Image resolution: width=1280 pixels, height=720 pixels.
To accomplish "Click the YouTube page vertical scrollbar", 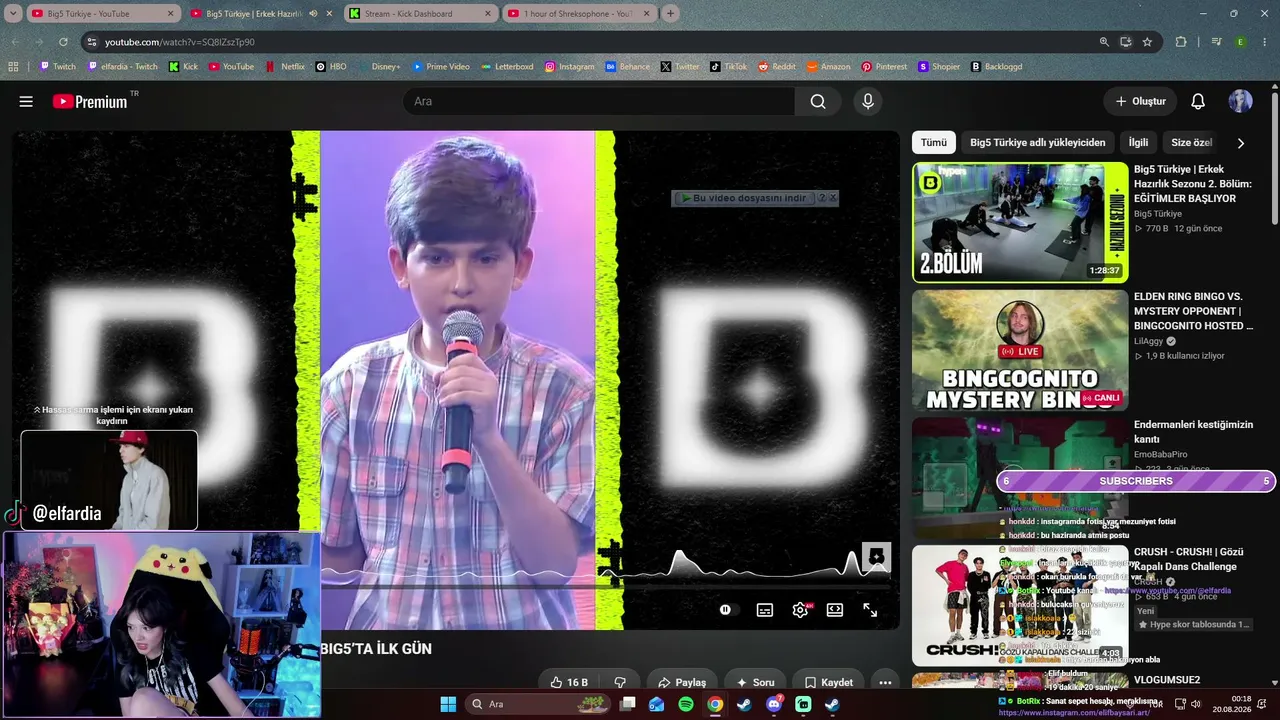I will [1274, 158].
